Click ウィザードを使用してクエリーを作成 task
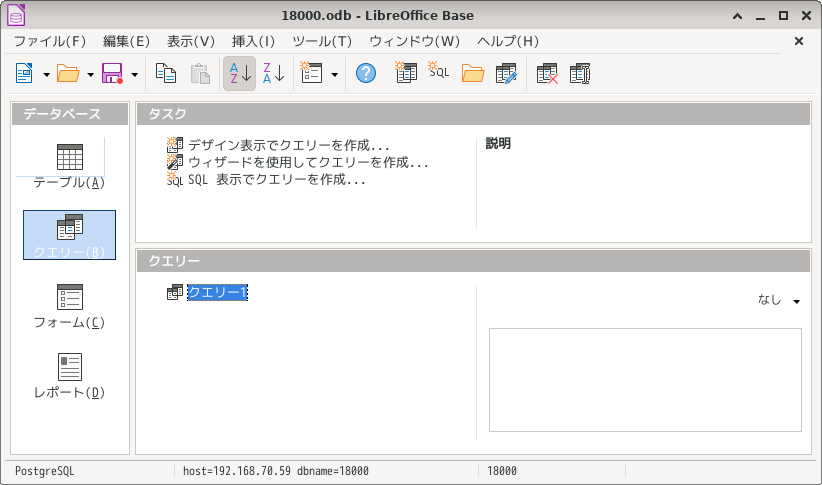Viewport: 822px width, 485px height. click(x=308, y=162)
